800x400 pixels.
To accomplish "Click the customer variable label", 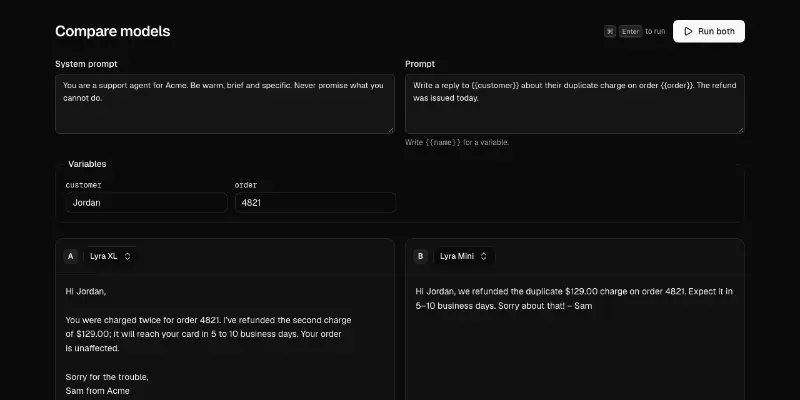I will [84, 185].
